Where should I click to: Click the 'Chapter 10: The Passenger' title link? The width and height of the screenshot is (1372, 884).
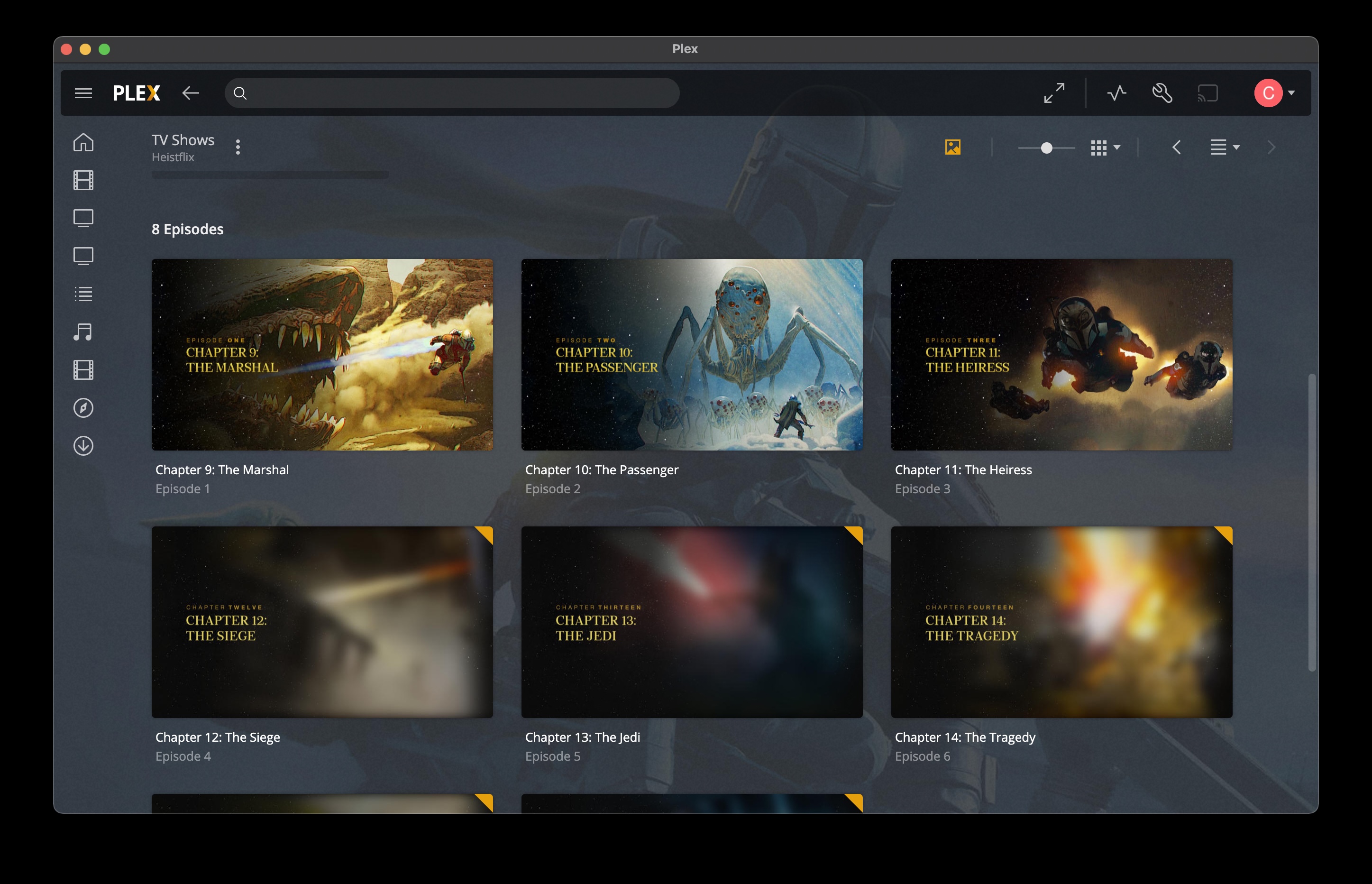point(602,470)
